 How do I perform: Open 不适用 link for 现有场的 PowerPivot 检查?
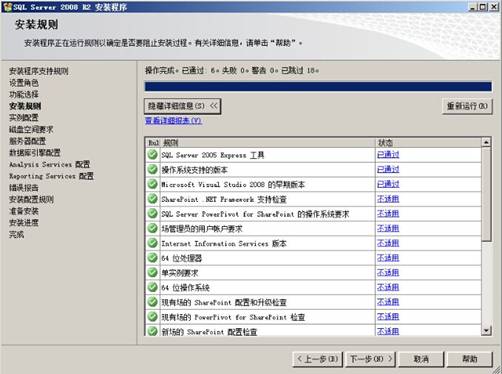(x=388, y=317)
